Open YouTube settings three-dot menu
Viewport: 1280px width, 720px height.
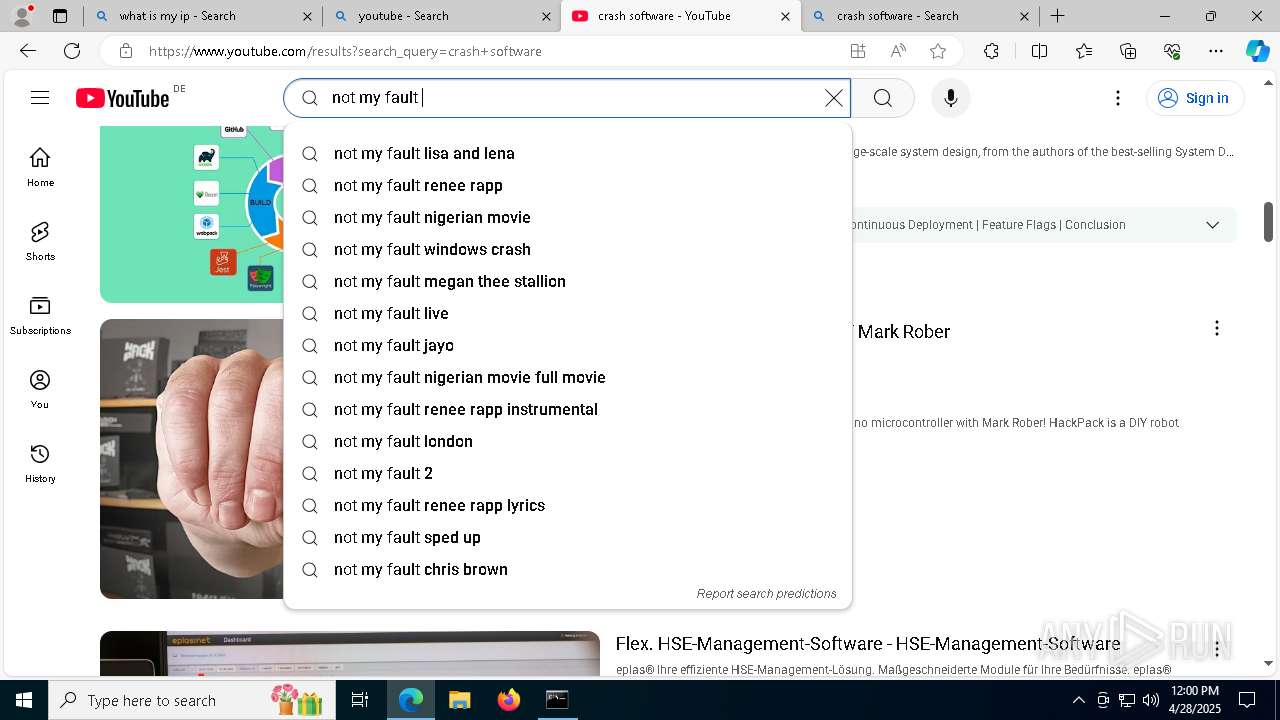point(1118,98)
